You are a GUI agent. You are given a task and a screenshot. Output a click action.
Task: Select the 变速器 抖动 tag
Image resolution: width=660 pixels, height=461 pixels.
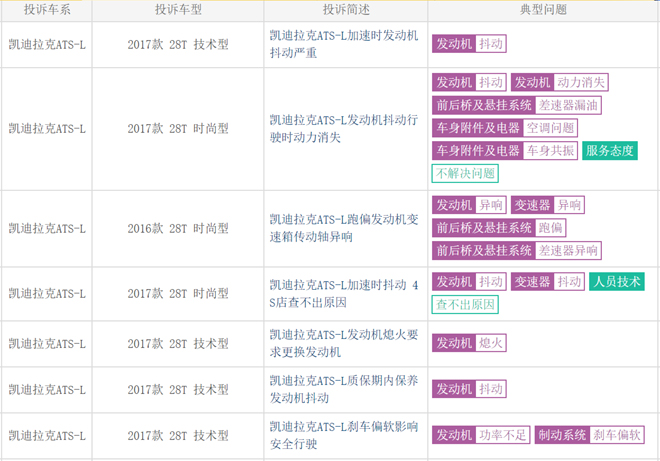[548, 282]
